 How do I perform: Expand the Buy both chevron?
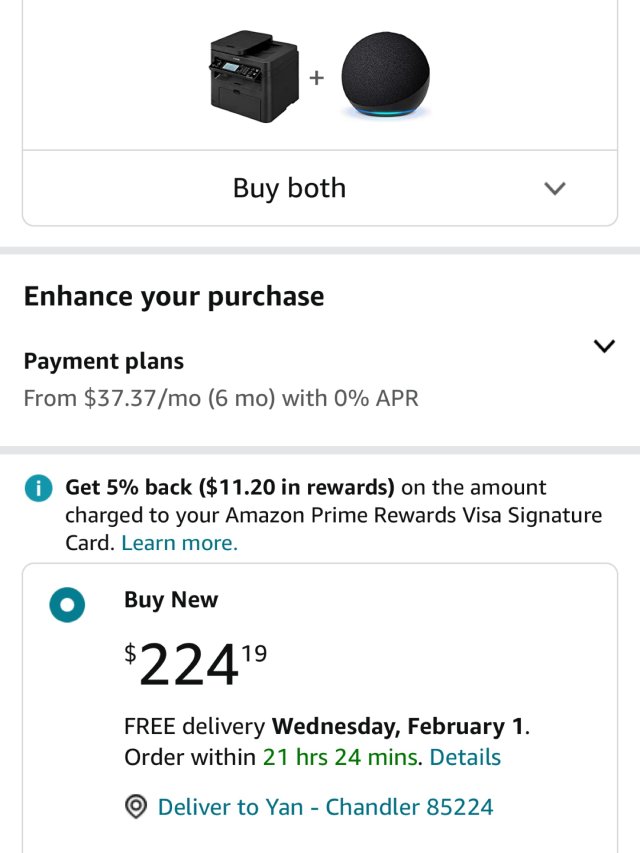[x=555, y=188]
